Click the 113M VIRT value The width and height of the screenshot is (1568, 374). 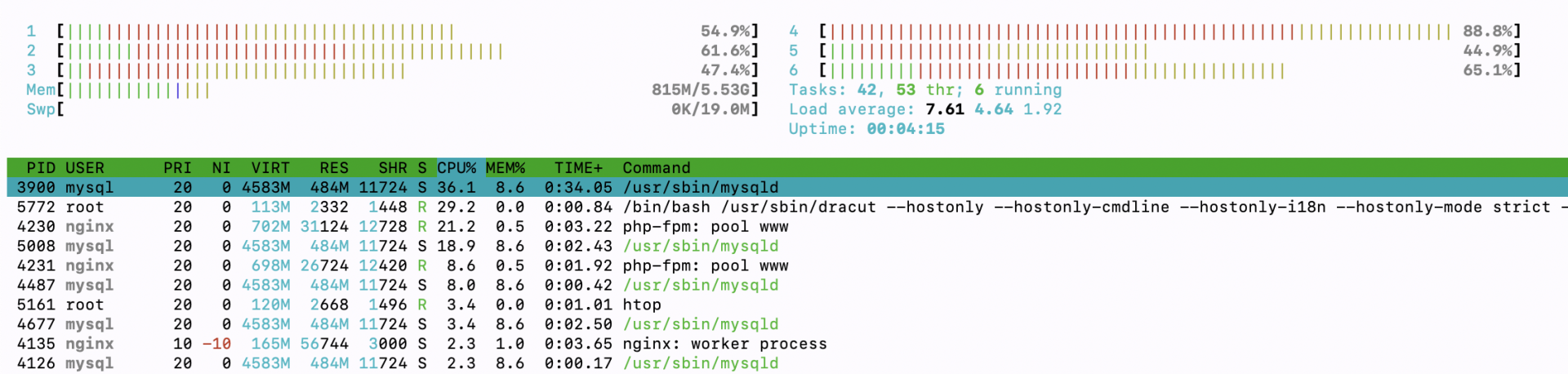[x=270, y=207]
